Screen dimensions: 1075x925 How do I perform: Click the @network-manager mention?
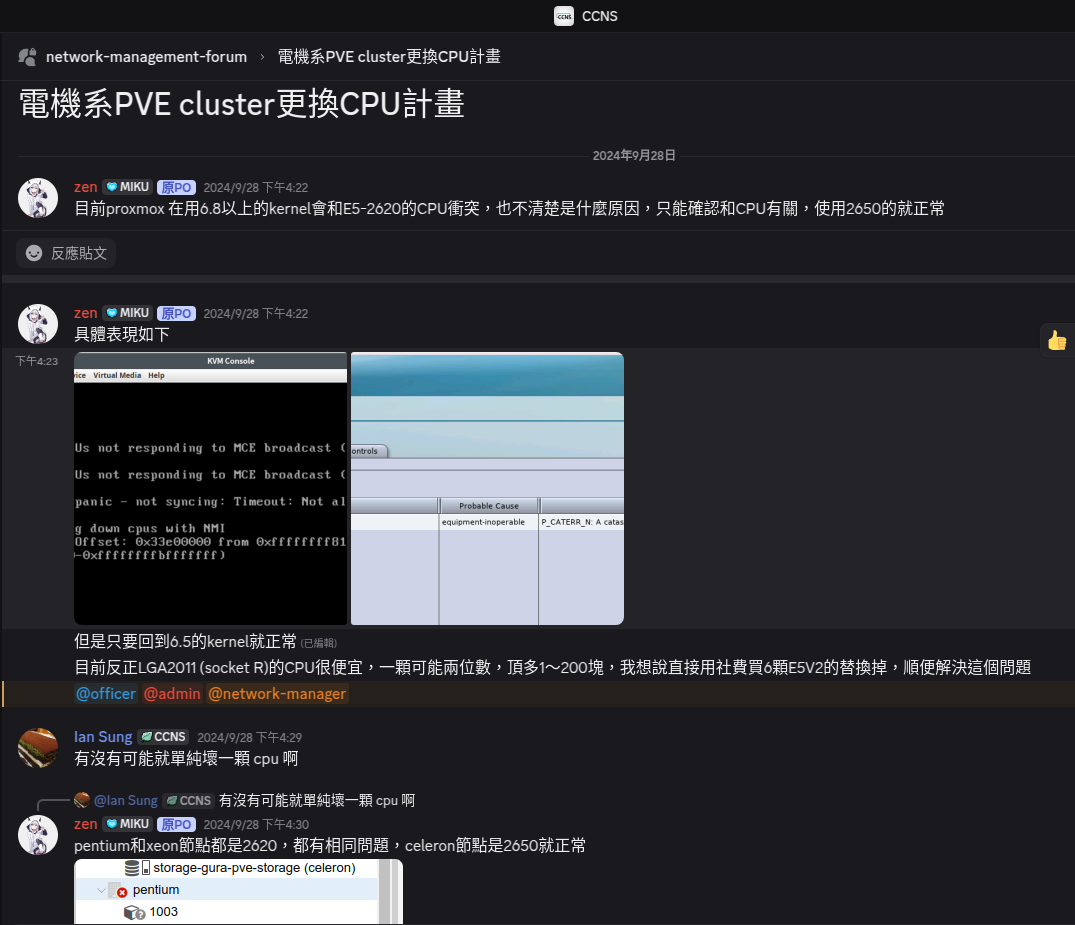click(277, 694)
